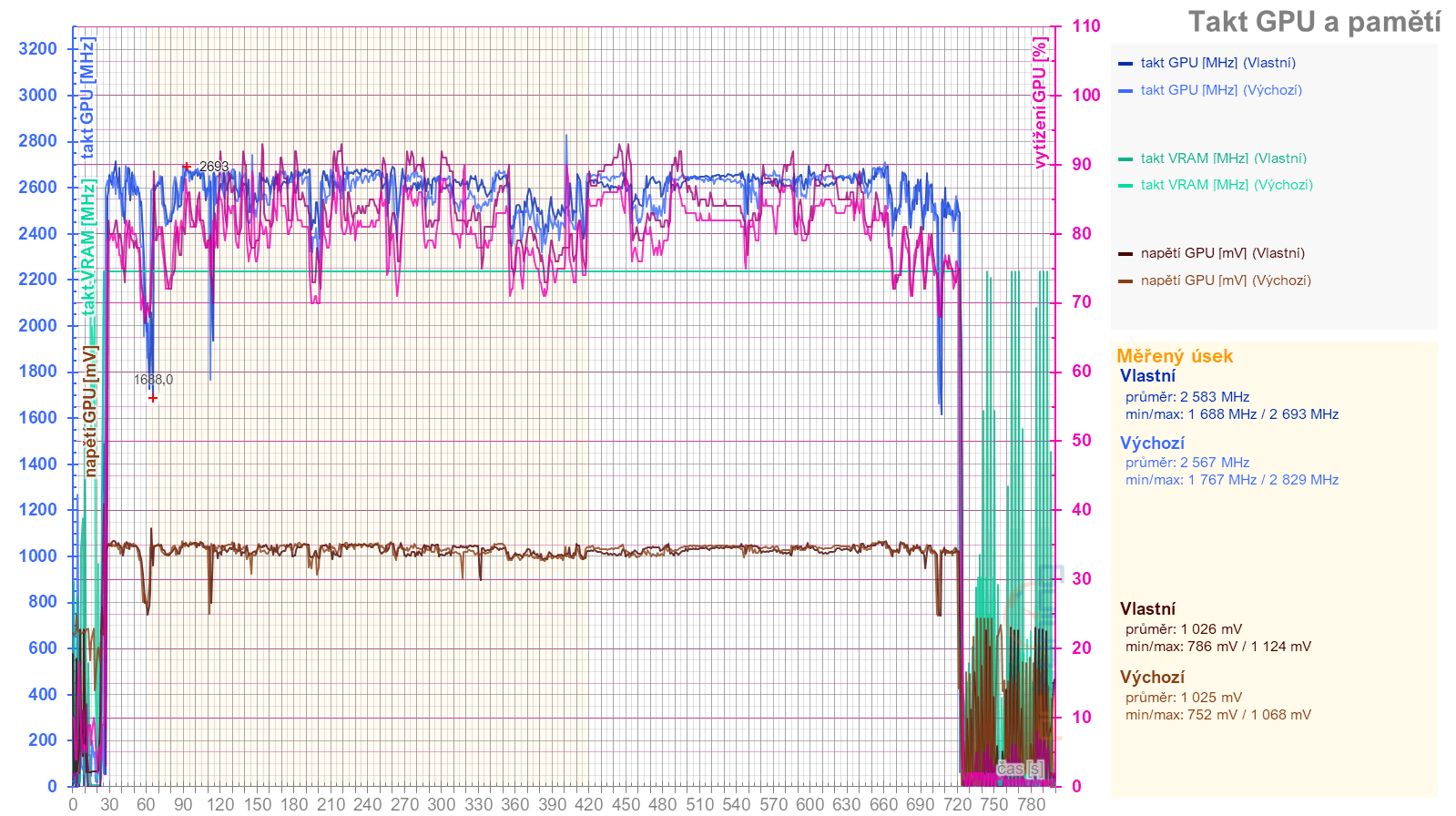Click 'min/max: 1 767 MHz / 2 829 MHz'
This screenshot has width=1456, height=816.
click(1232, 480)
